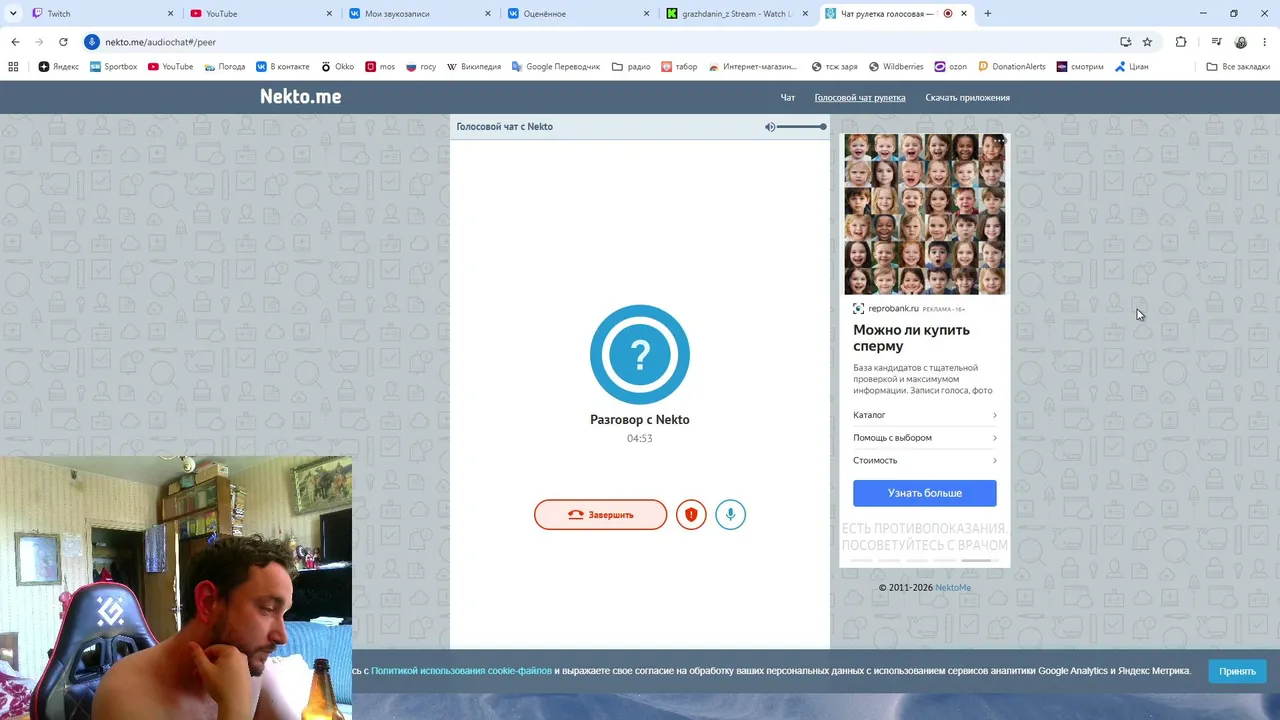1280x720 pixels.
Task: Switch to the Мои звукозаписи tab
Action: (420, 14)
